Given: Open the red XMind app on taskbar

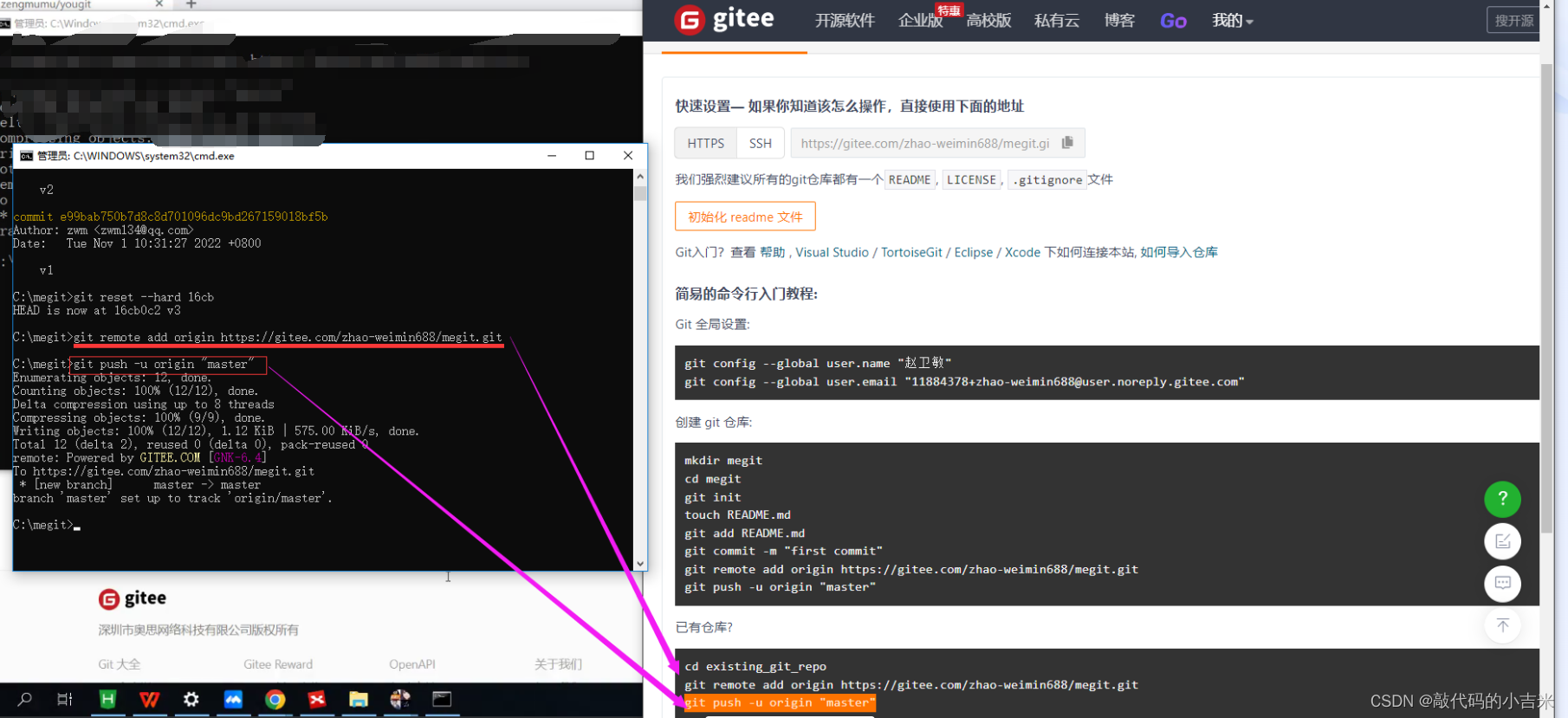Looking at the screenshot, I should 317,699.
